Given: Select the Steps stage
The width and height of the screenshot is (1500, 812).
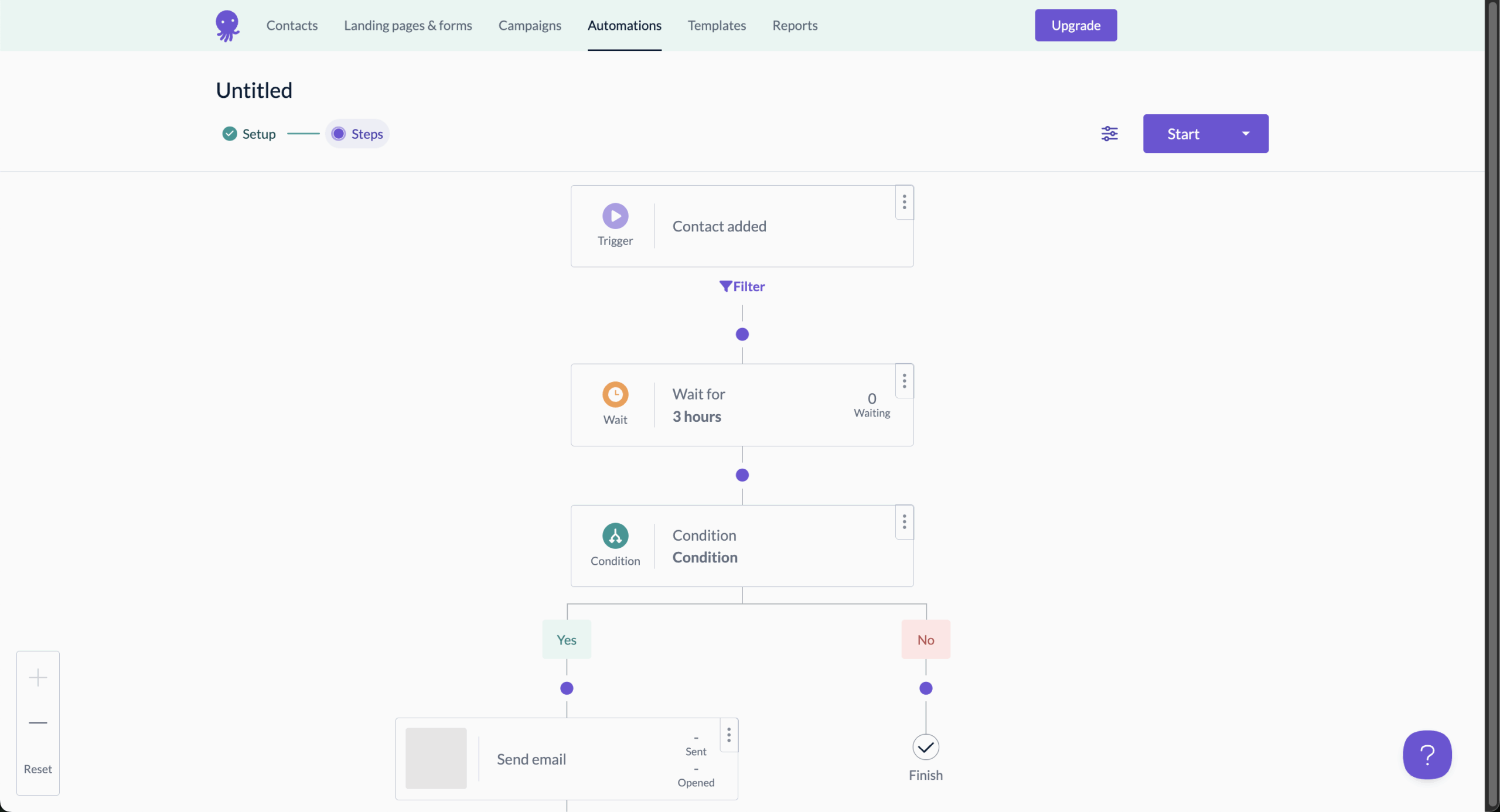Looking at the screenshot, I should [357, 134].
